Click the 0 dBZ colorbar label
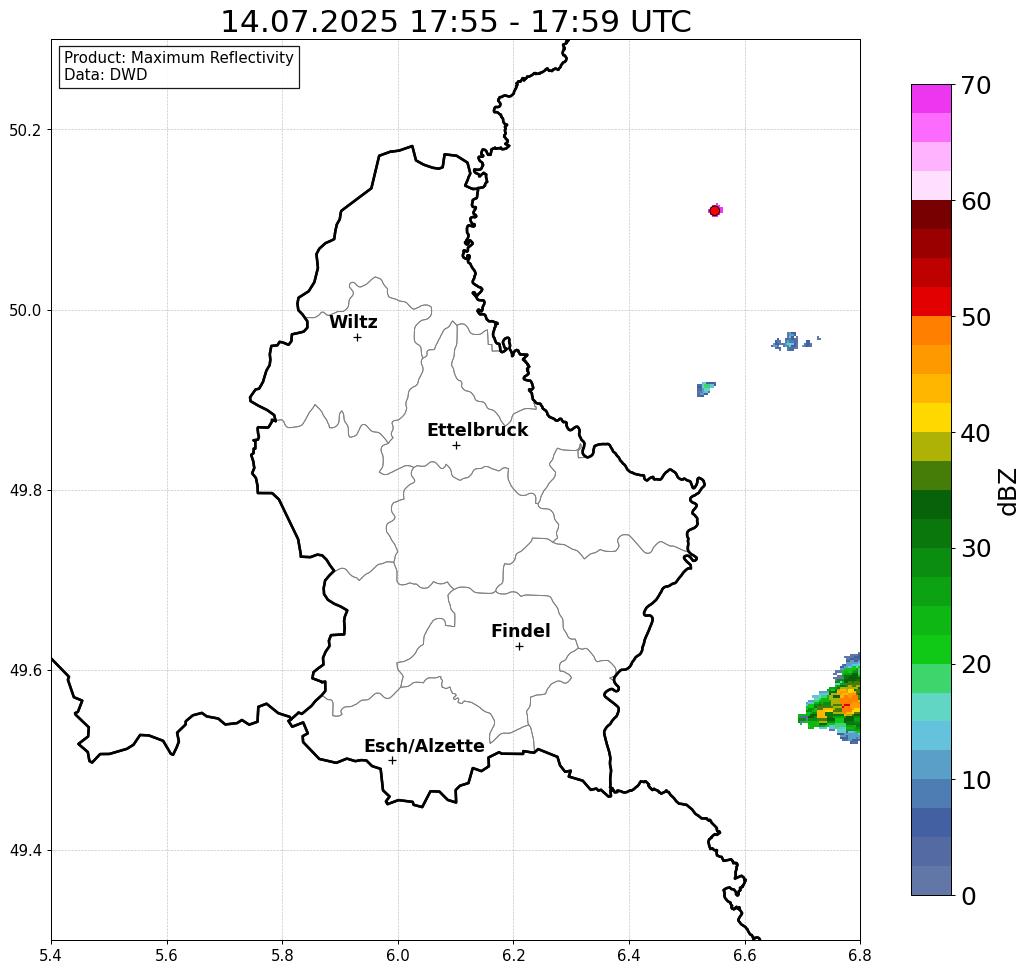 (969, 896)
